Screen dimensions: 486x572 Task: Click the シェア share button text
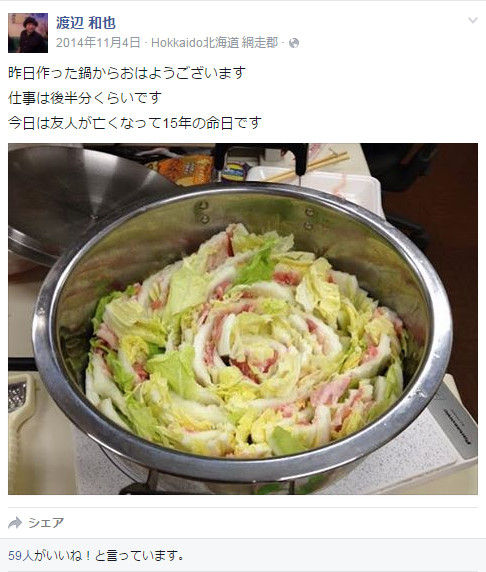point(46,523)
